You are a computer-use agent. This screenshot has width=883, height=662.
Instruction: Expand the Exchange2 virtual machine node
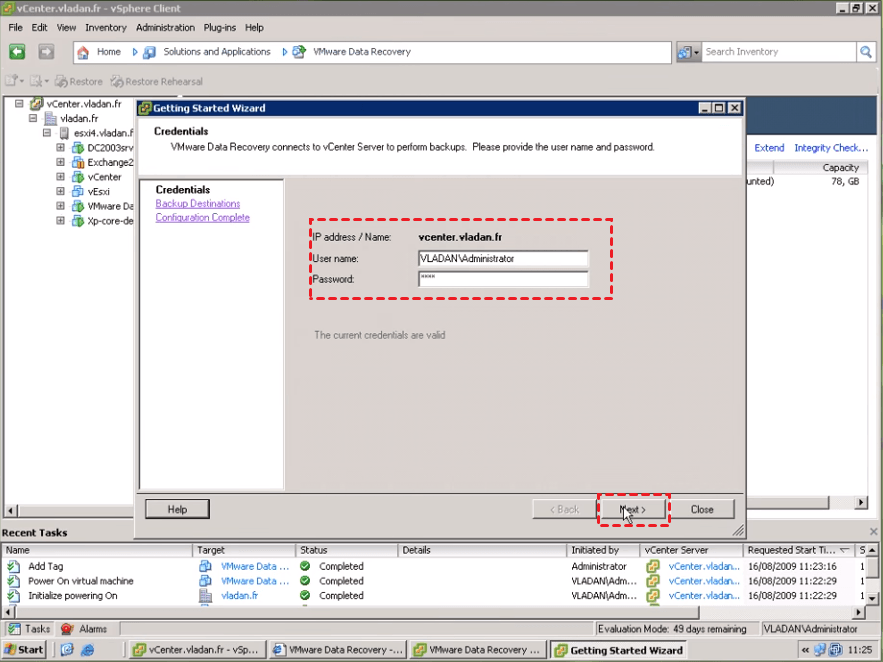point(60,162)
